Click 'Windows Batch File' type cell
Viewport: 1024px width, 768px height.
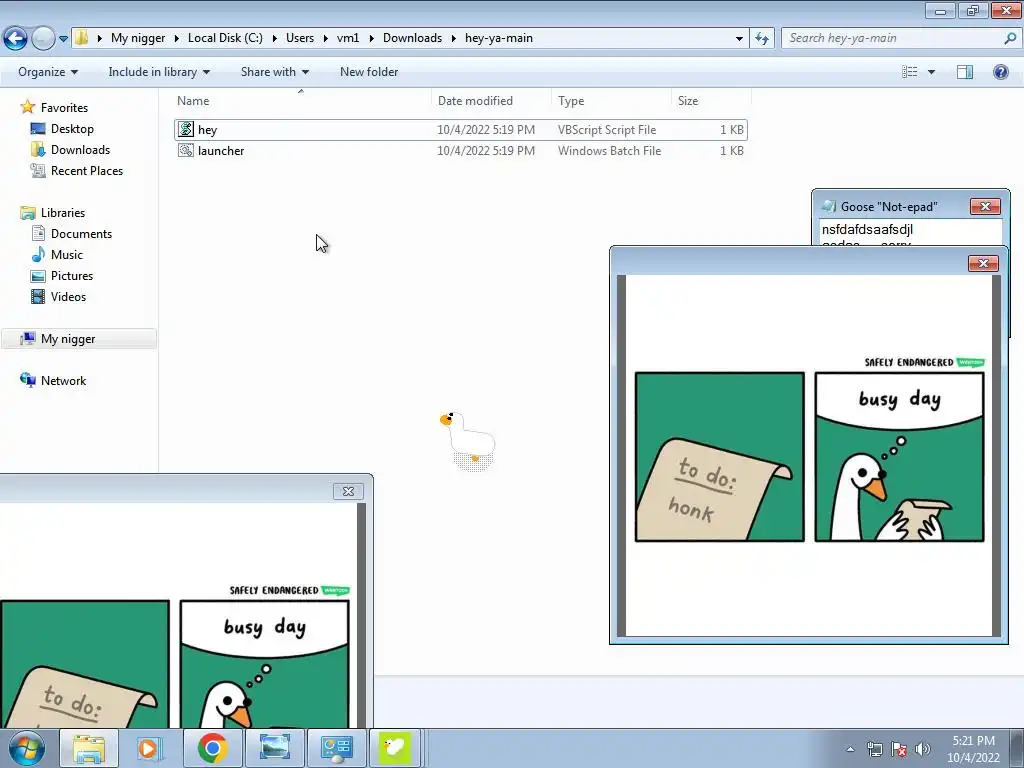click(x=609, y=151)
